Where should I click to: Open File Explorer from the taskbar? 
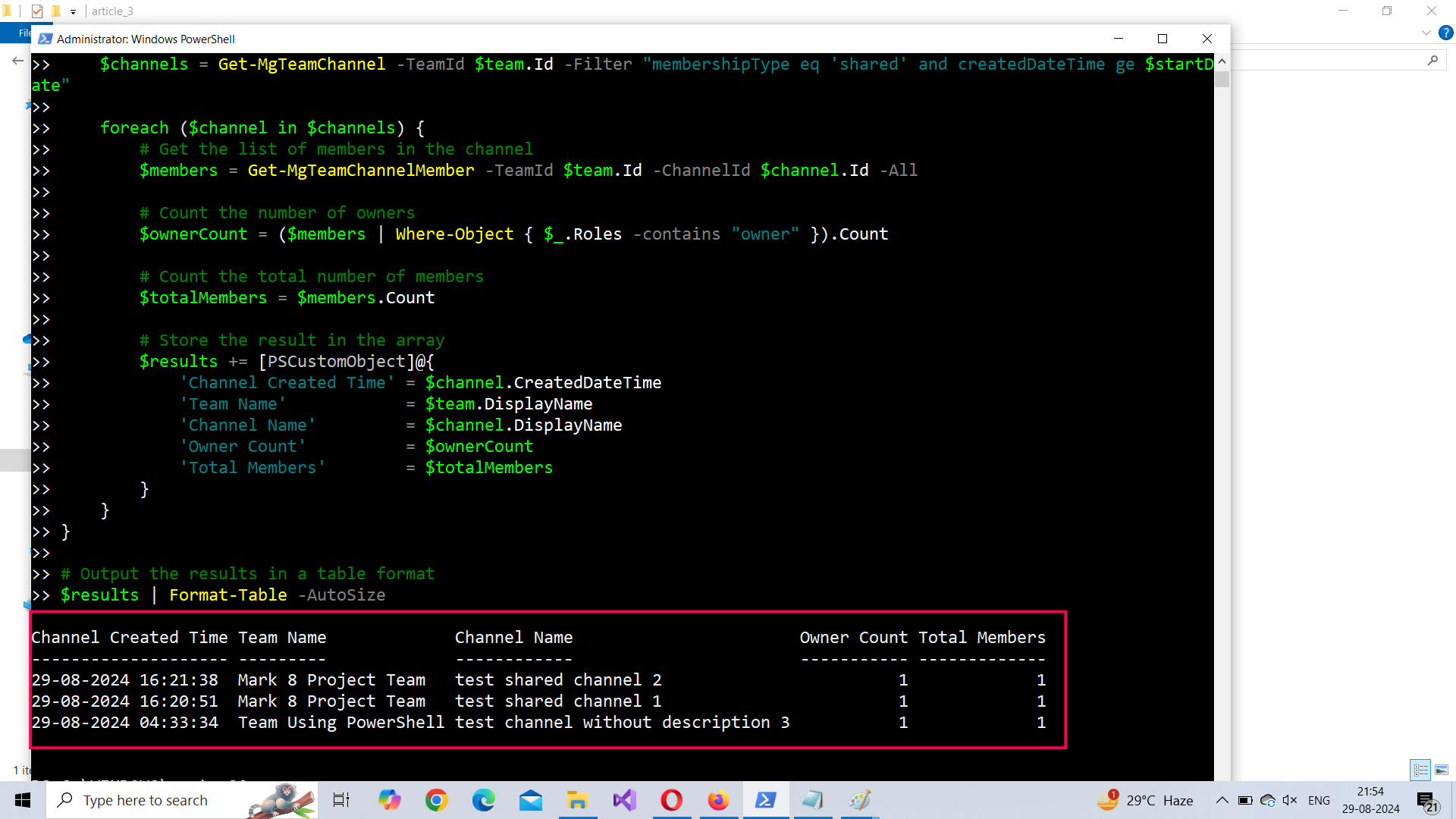[577, 800]
